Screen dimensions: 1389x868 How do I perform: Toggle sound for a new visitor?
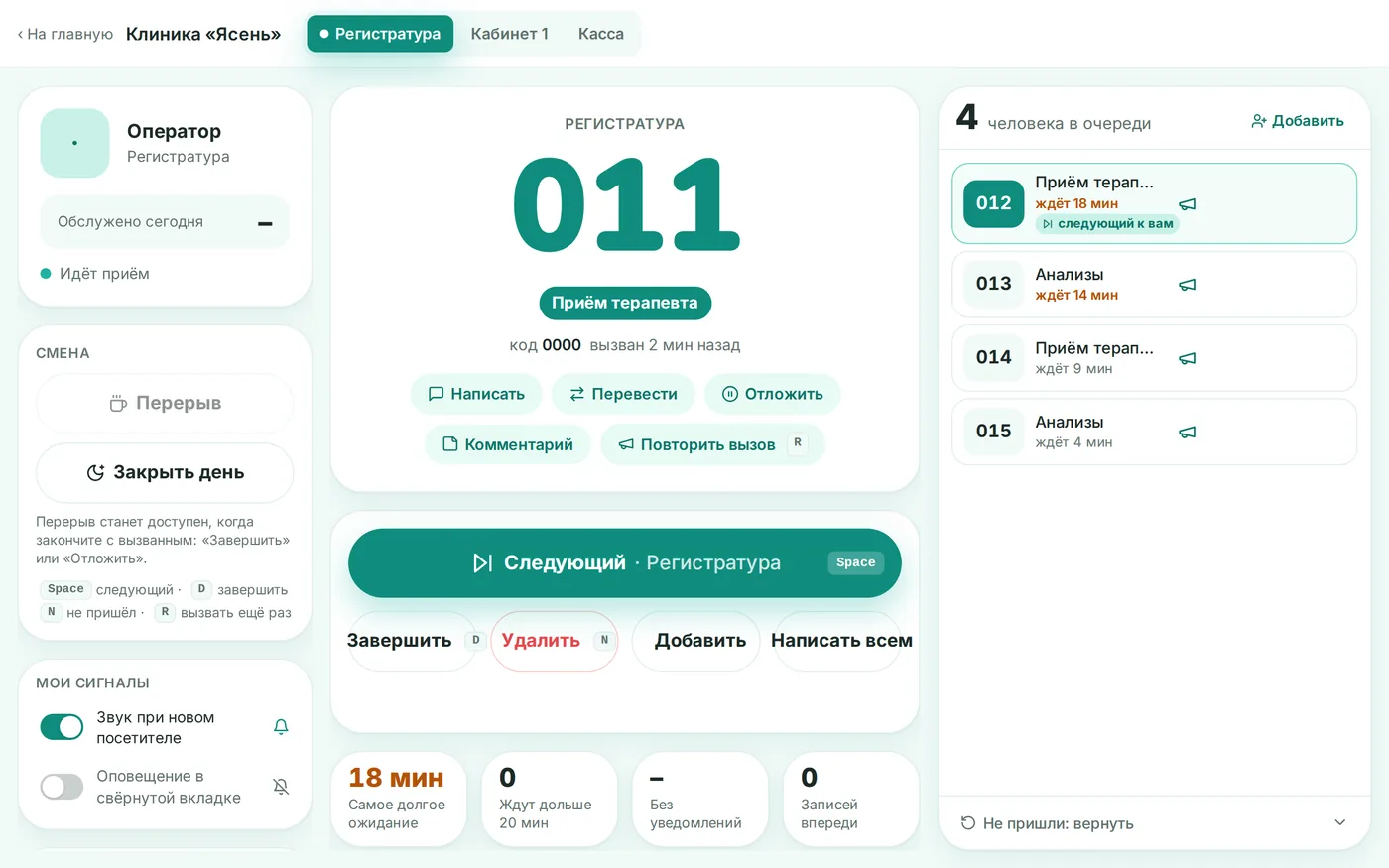[x=62, y=727]
